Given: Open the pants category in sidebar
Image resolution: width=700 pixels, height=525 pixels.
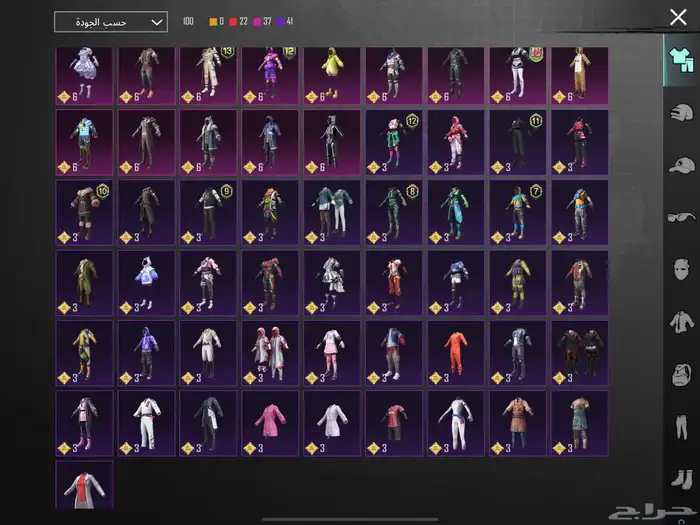Looking at the screenshot, I should pyautogui.click(x=681, y=427).
